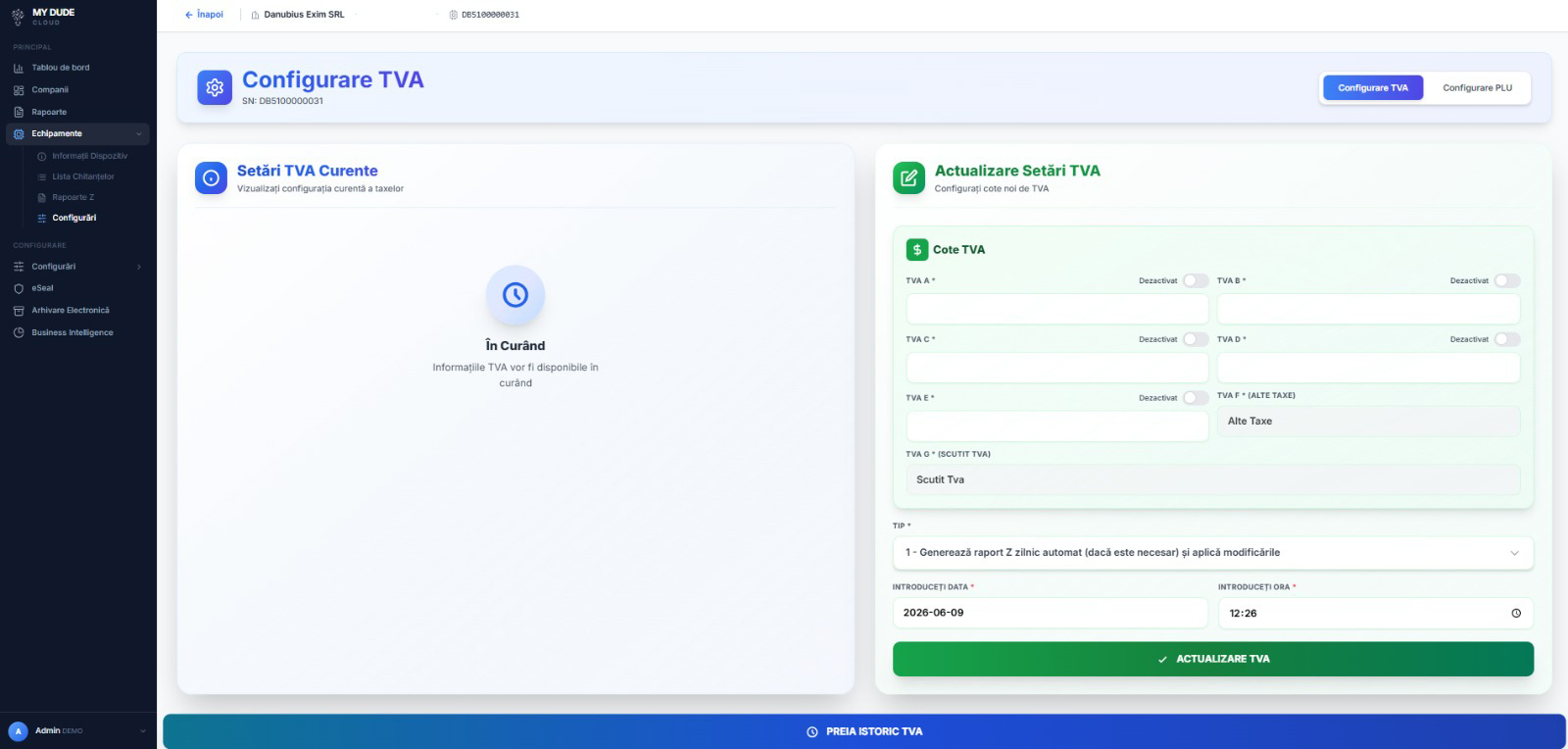
Task: Toggle the TVA A Dezactivat switch
Action: click(x=1196, y=280)
